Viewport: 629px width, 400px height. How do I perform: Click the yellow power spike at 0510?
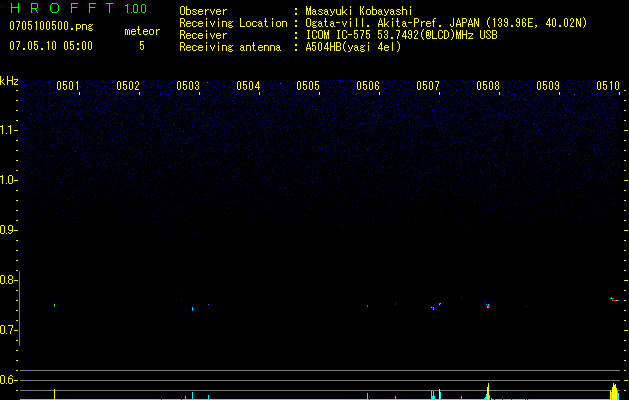pos(614,391)
